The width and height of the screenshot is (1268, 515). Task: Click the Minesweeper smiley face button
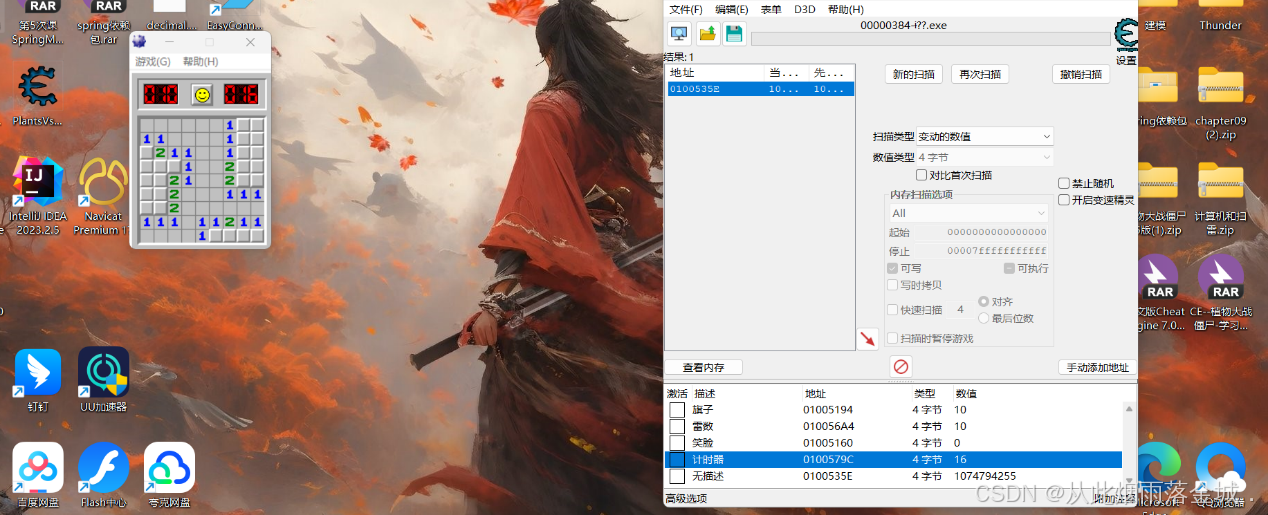(202, 94)
